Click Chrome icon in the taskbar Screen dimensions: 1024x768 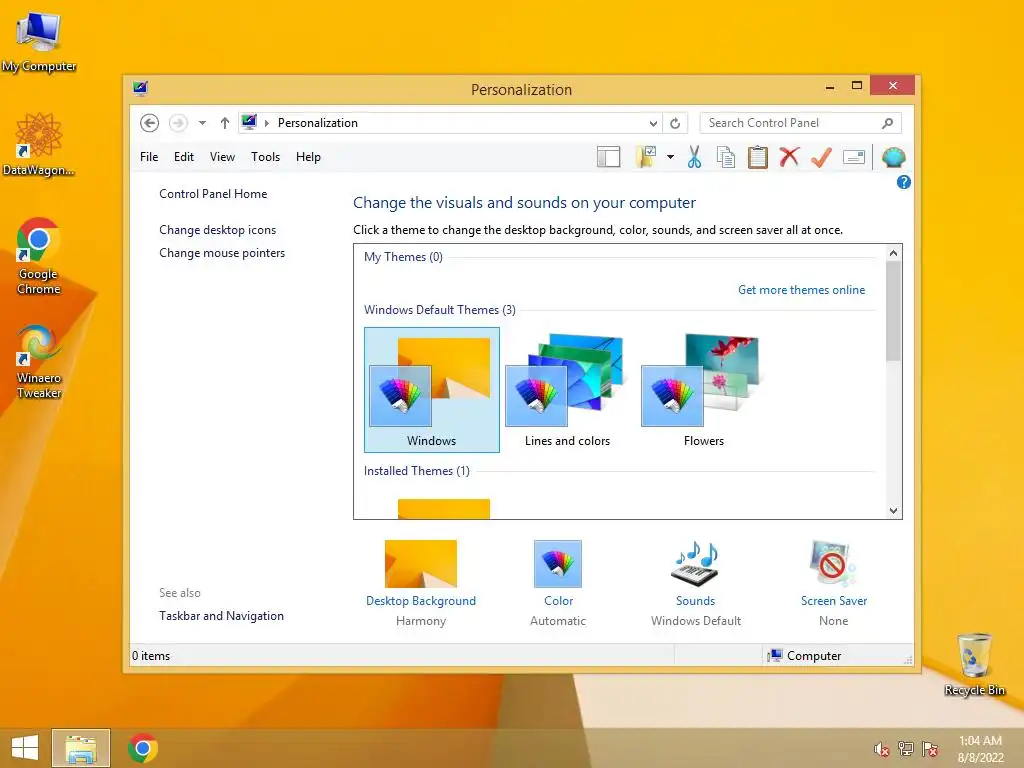(143, 748)
